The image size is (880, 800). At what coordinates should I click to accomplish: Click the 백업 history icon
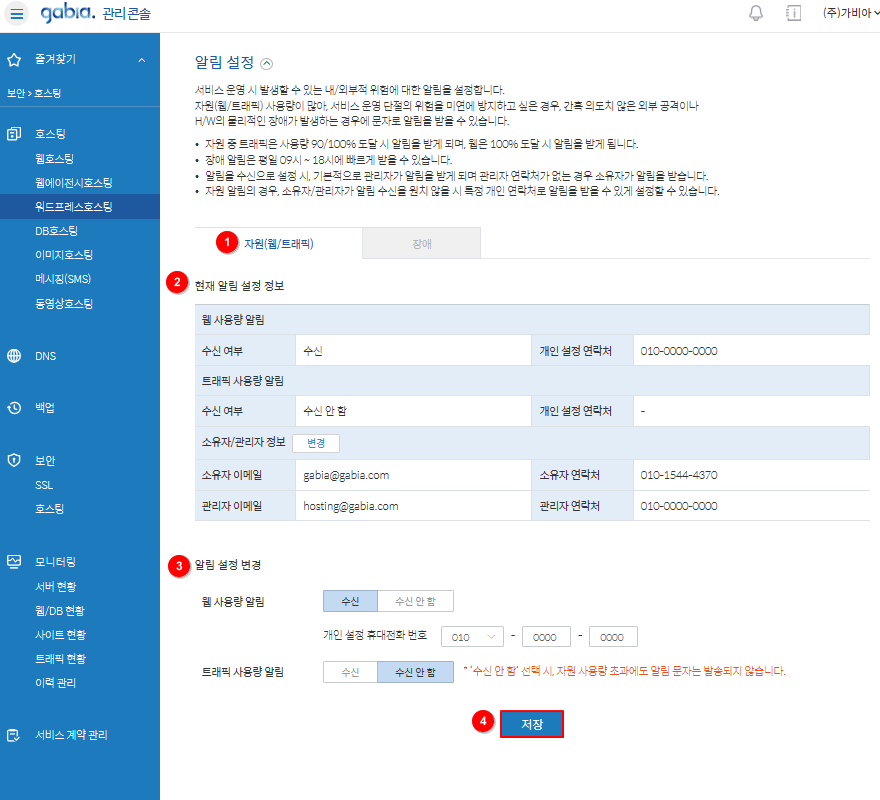[x=14, y=408]
